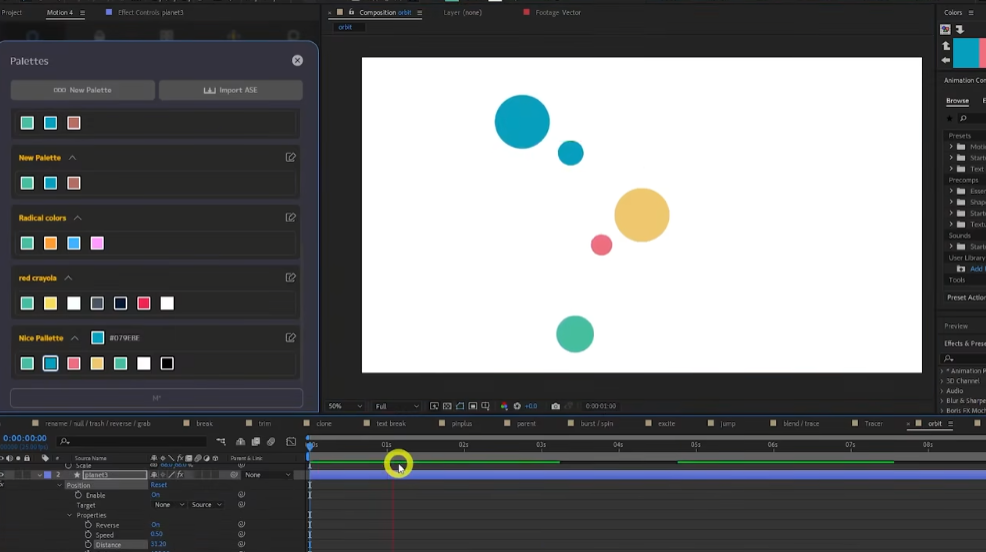Viewport: 986px width, 552px height.
Task: Collapse the Properties group
Action: pyautogui.click(x=70, y=516)
